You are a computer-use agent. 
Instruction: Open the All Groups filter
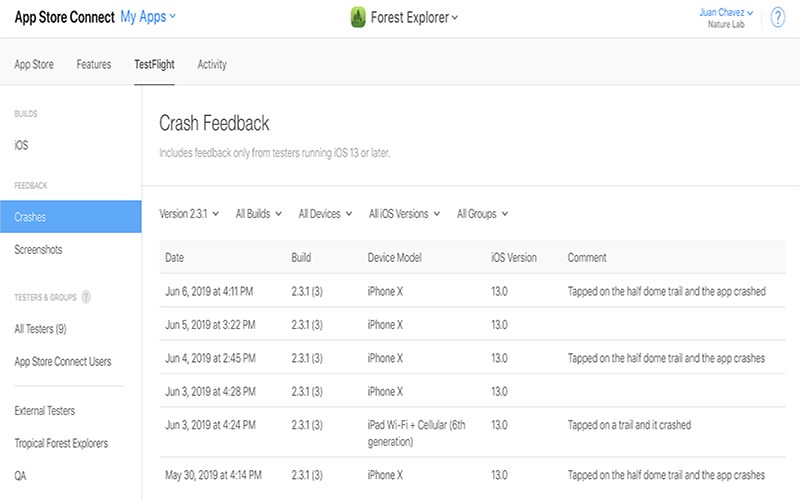(482, 214)
